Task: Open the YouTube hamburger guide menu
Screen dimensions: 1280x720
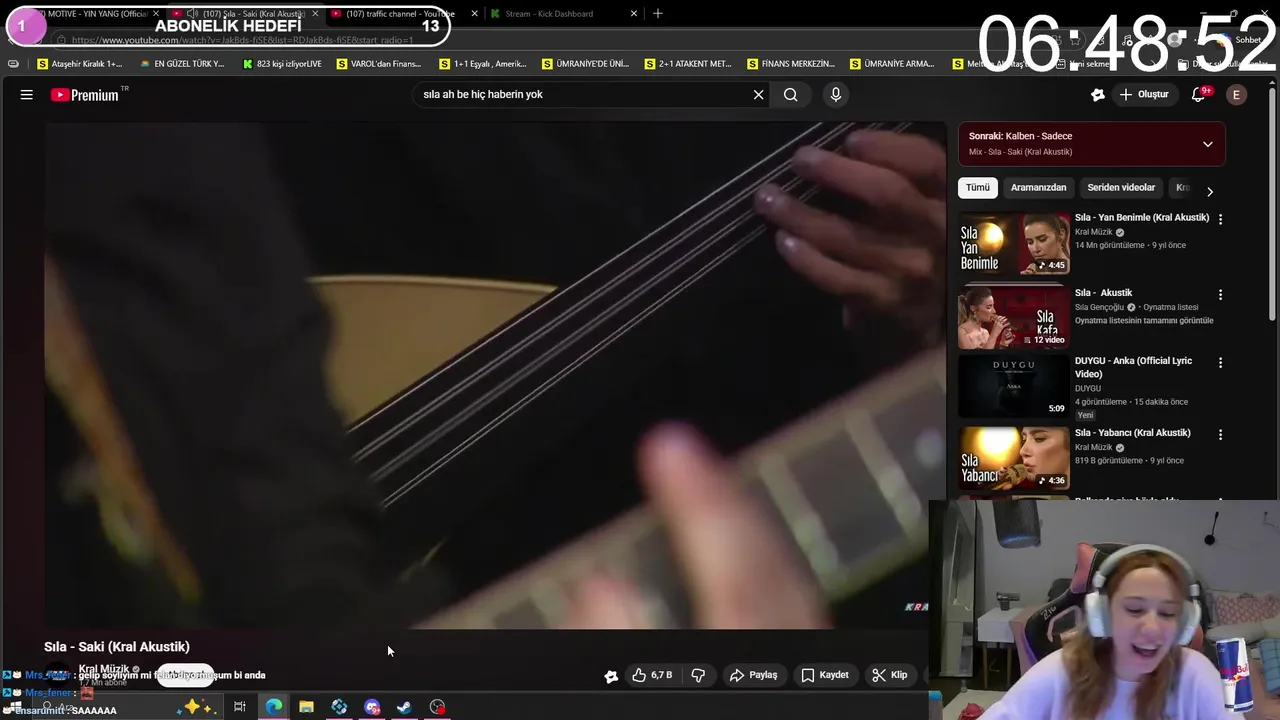Action: pyautogui.click(x=27, y=94)
